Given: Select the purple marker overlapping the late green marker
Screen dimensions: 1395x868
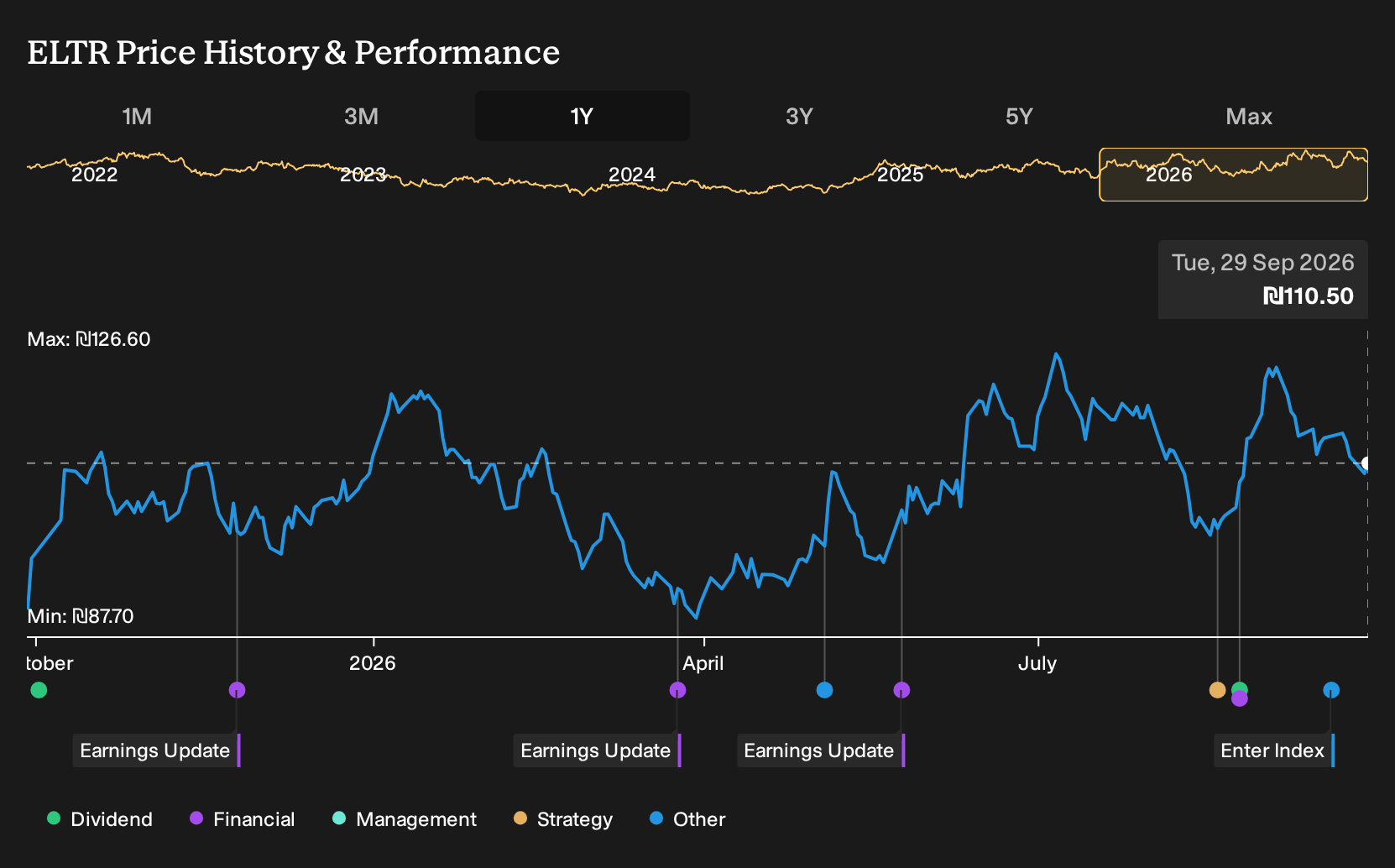Looking at the screenshot, I should 1240,698.
